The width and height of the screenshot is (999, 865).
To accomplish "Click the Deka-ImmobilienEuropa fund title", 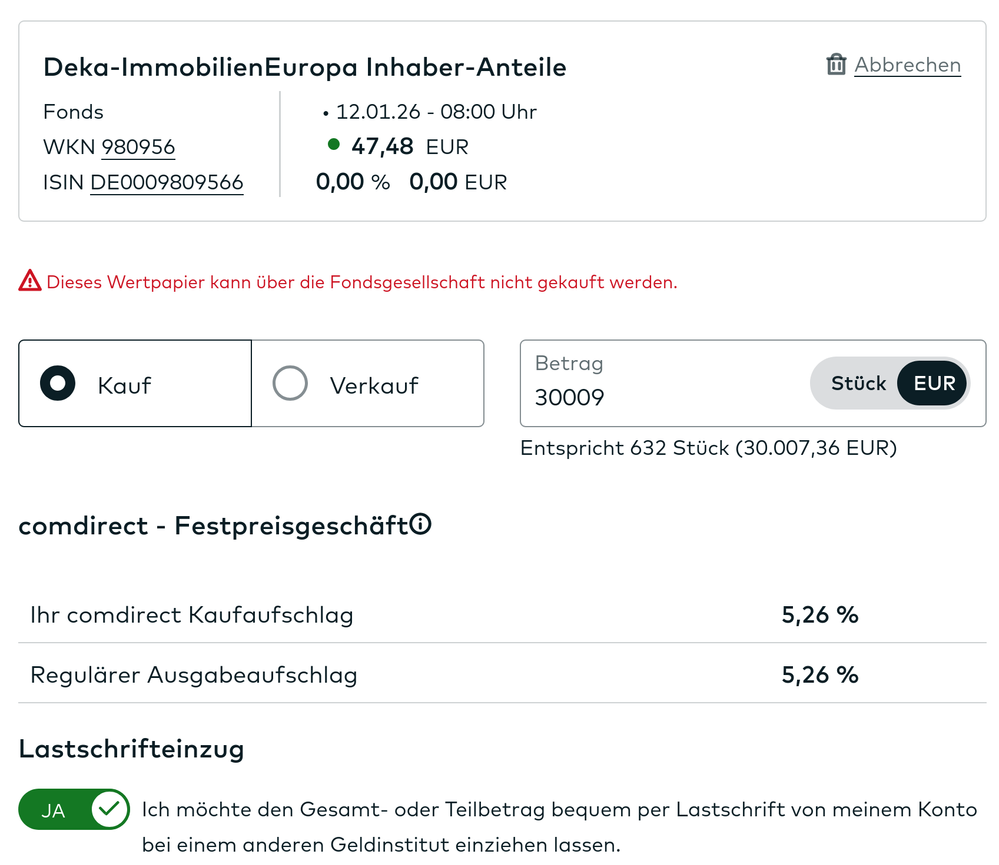I will click(x=304, y=67).
